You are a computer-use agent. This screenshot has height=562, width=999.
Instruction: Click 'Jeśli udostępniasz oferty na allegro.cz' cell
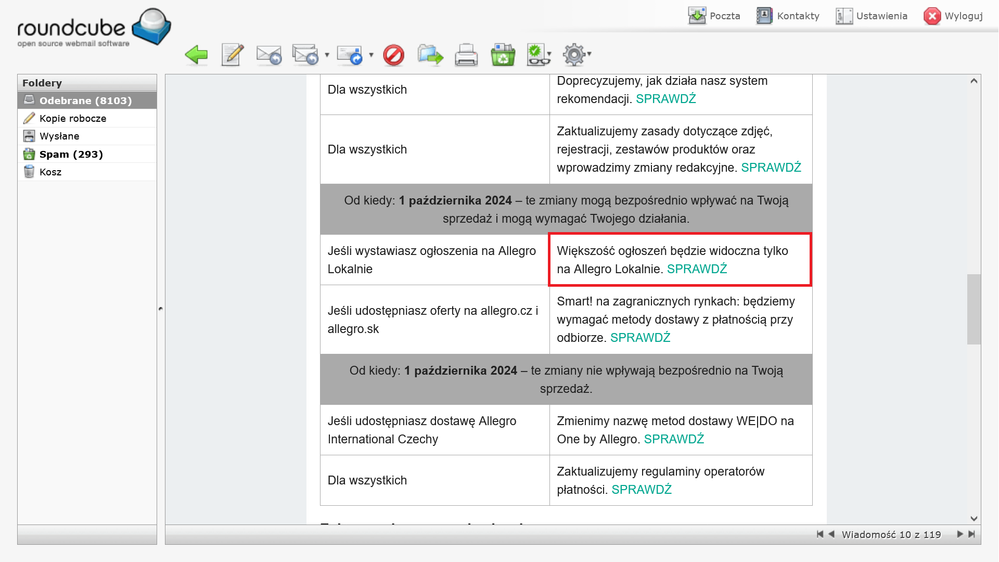[435, 320]
